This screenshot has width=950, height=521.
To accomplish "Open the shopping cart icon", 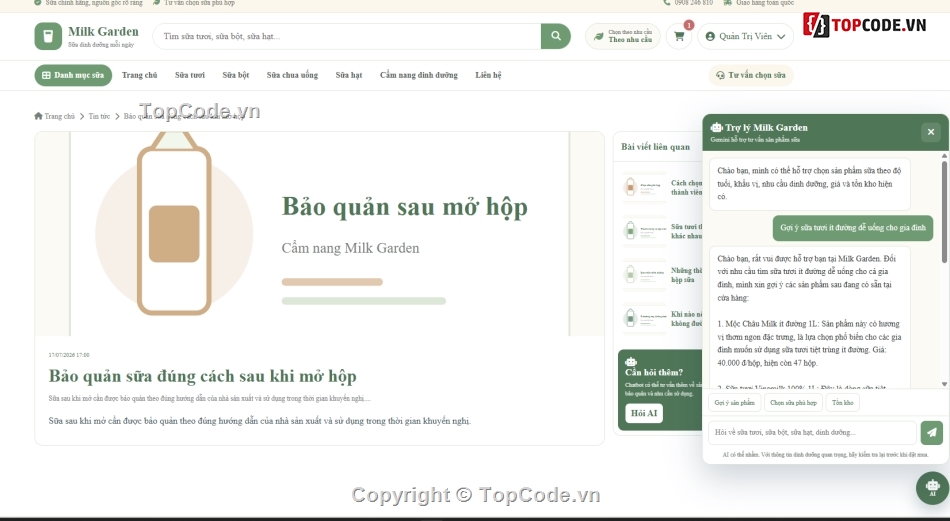I will (679, 36).
